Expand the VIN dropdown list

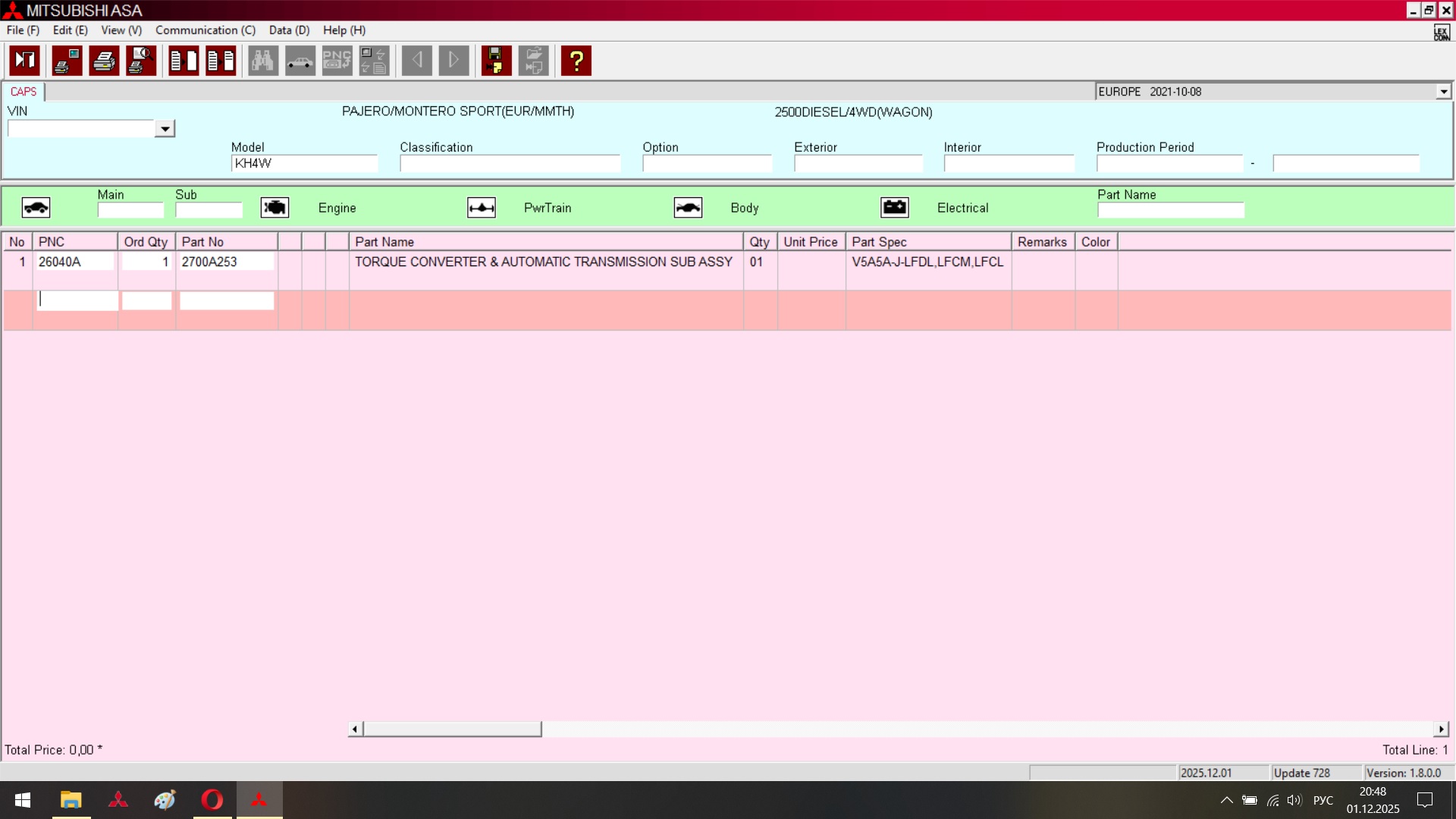[165, 129]
